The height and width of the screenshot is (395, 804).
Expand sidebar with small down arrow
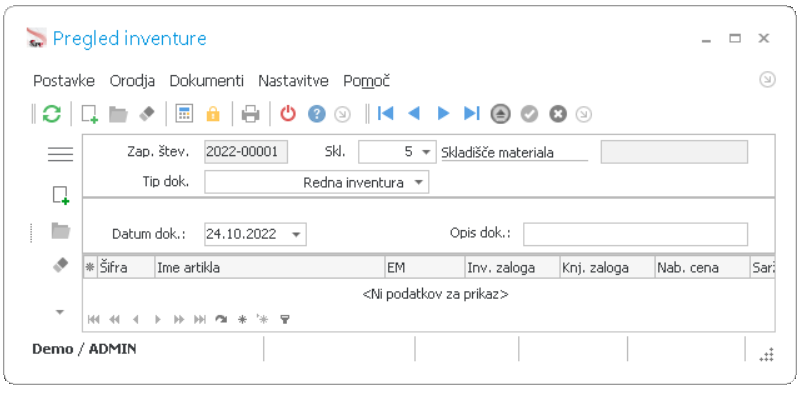60,311
